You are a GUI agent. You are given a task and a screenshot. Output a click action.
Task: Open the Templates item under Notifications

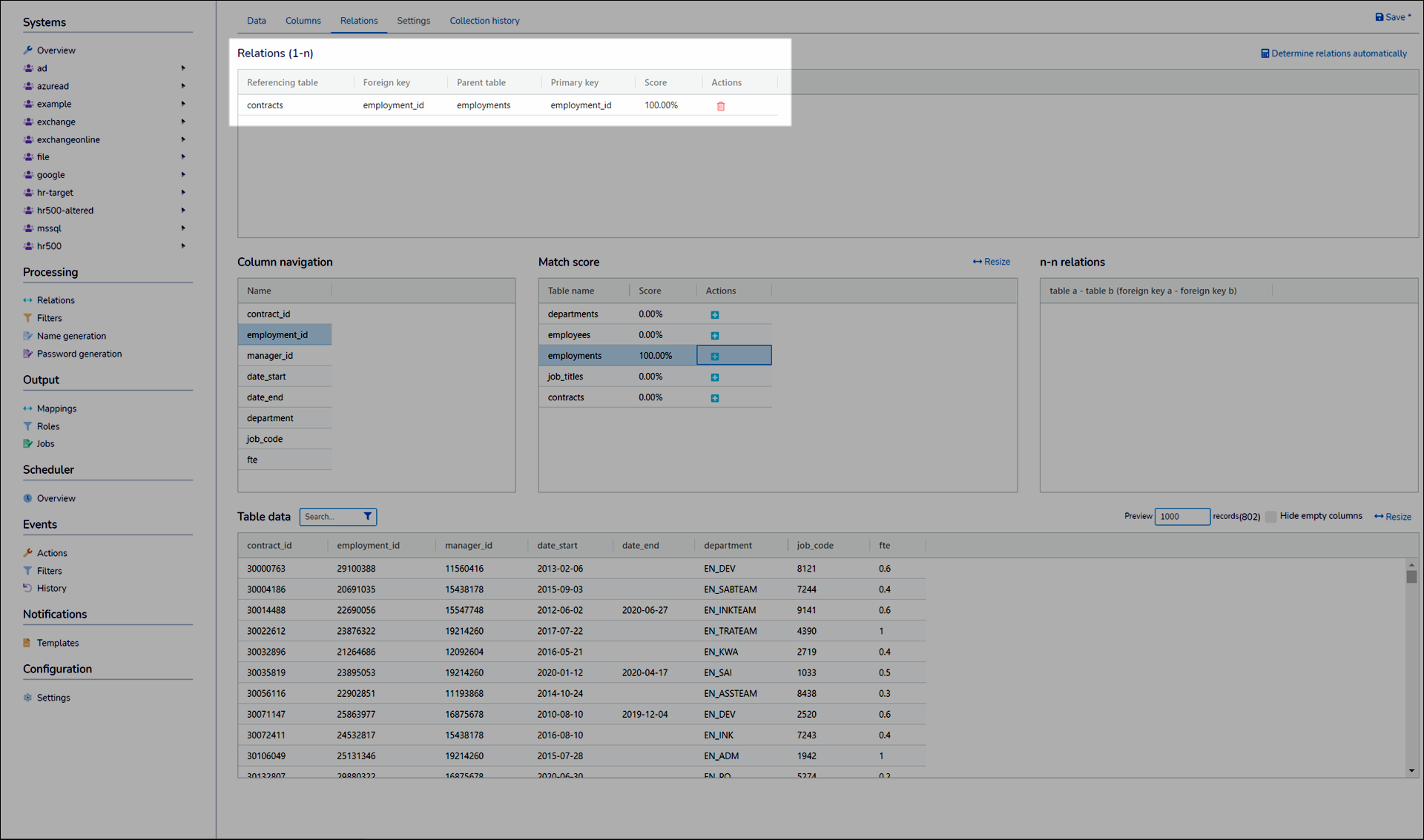[x=57, y=644]
